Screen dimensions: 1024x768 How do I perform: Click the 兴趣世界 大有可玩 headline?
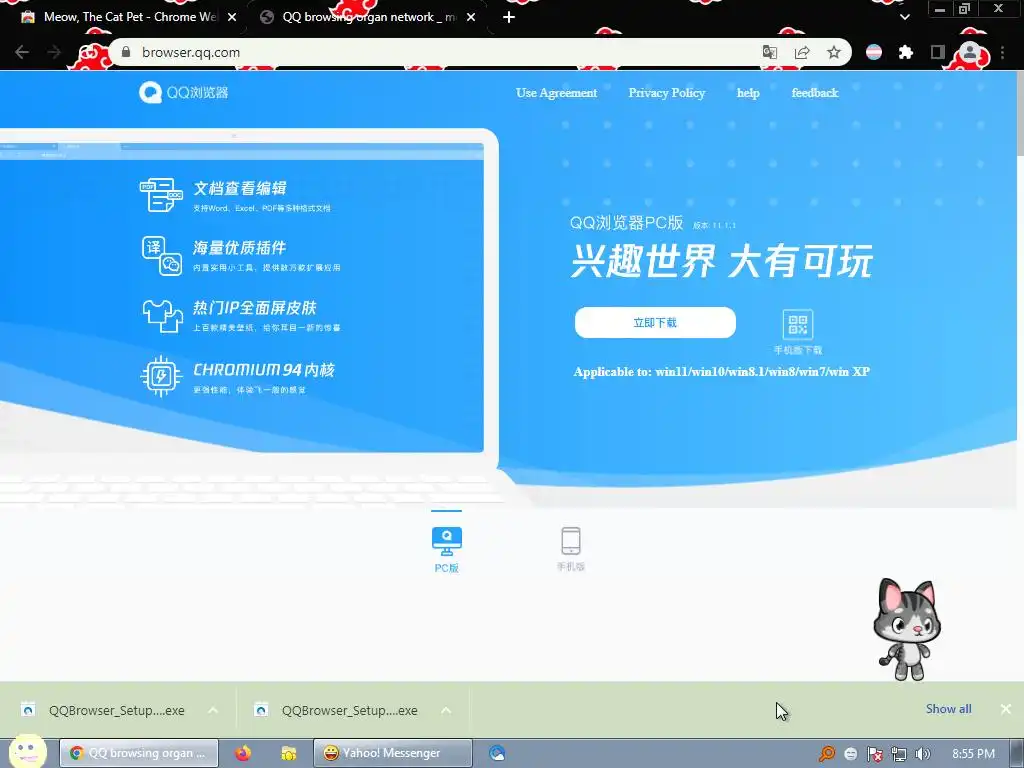(x=722, y=261)
